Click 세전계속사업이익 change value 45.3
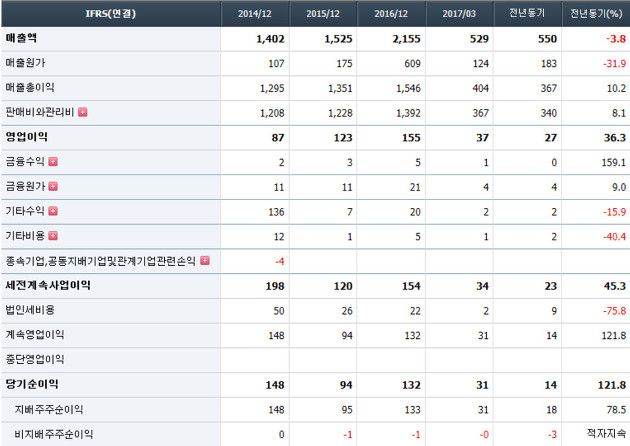The width and height of the screenshot is (630, 446). pos(615,286)
